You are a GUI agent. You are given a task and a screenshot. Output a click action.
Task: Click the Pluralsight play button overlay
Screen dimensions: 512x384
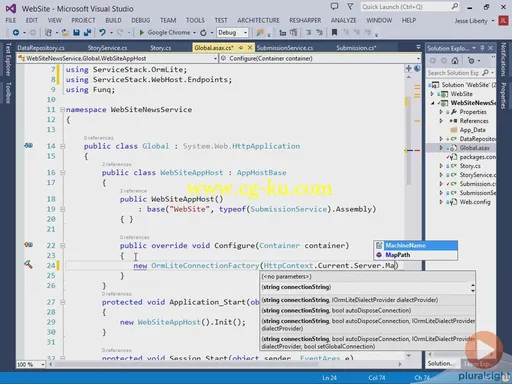484,349
